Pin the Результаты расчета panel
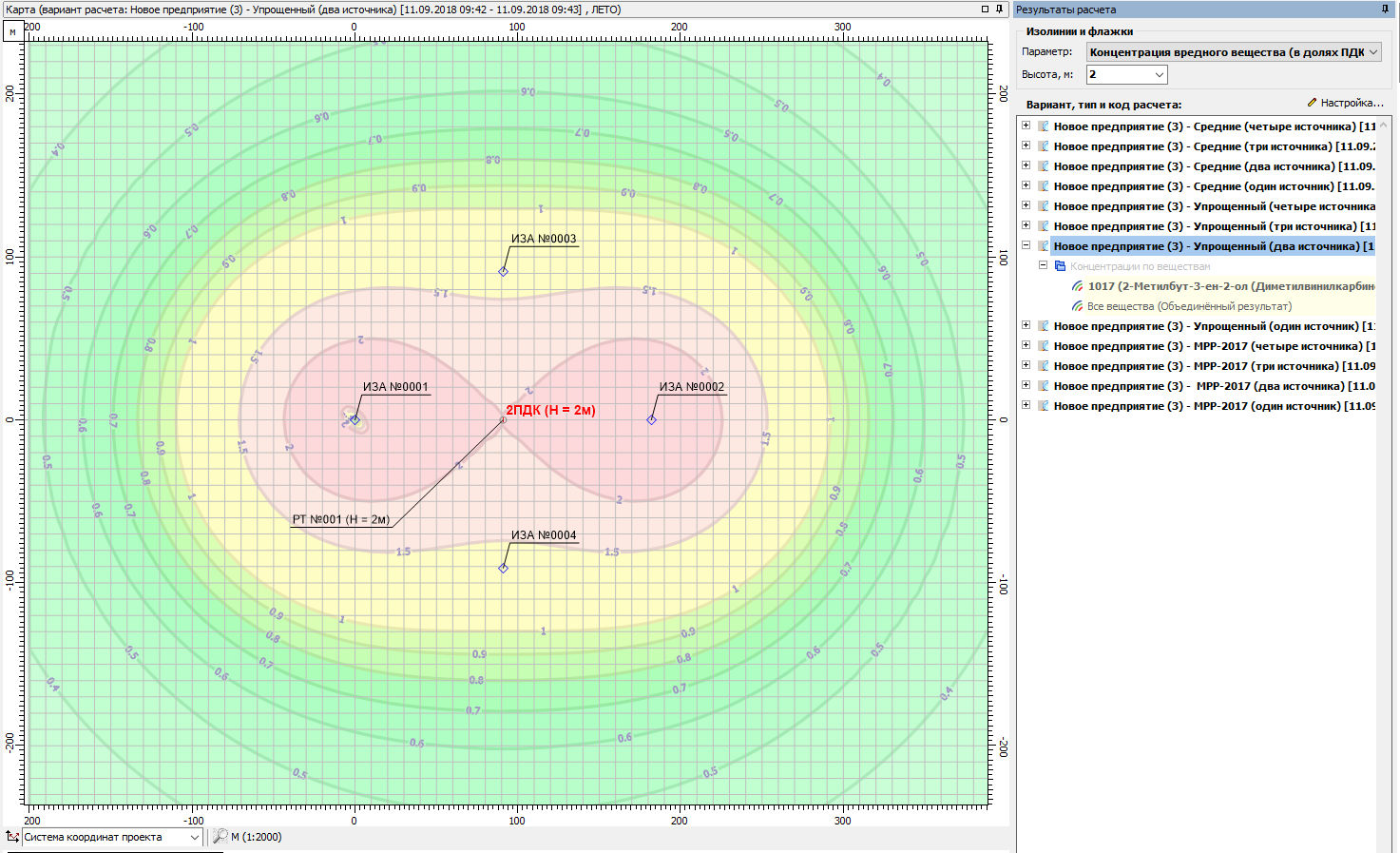 click(x=1385, y=10)
